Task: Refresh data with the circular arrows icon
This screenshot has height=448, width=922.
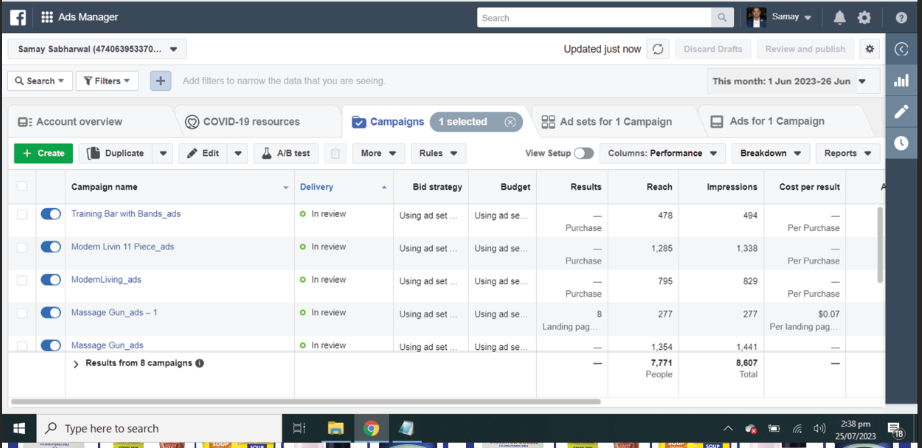Action: pos(658,49)
